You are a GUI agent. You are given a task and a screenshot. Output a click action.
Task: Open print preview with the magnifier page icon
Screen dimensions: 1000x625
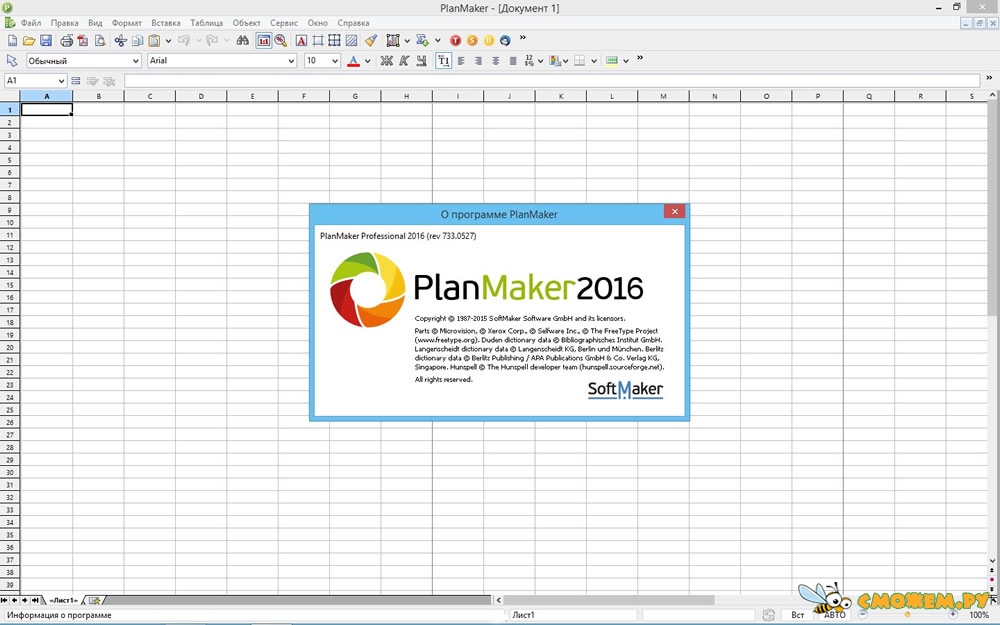pos(100,40)
